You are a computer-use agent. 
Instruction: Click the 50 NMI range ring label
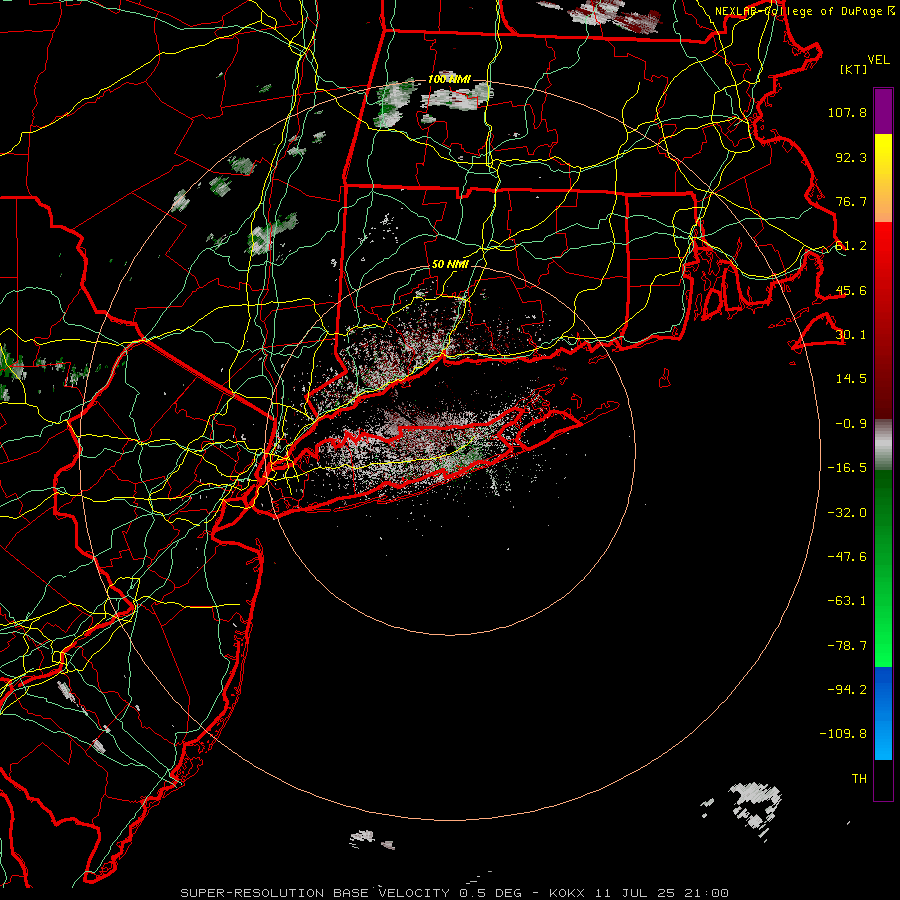[x=450, y=264]
